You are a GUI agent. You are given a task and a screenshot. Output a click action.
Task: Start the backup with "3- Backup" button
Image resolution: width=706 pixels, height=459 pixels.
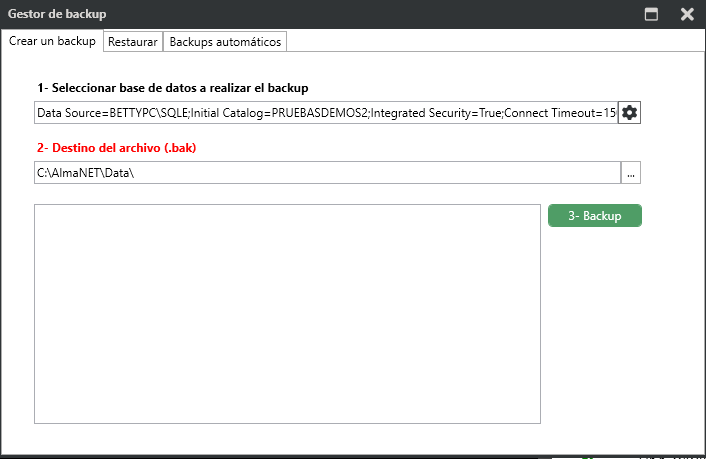[x=594, y=216]
